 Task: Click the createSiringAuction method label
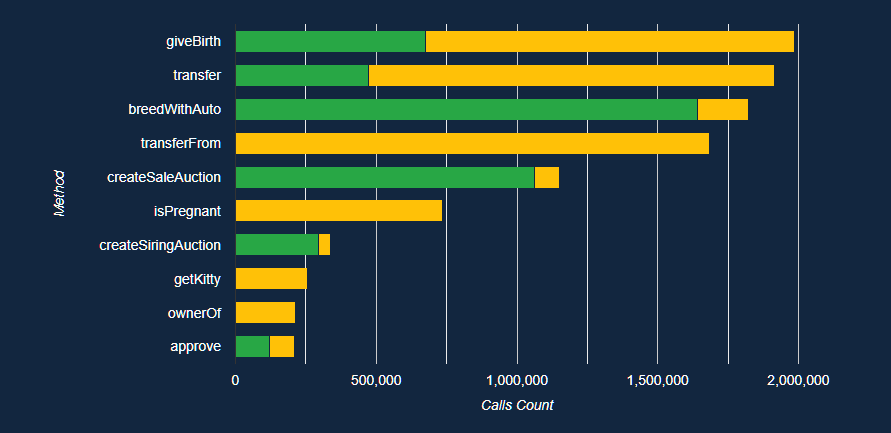click(x=160, y=245)
